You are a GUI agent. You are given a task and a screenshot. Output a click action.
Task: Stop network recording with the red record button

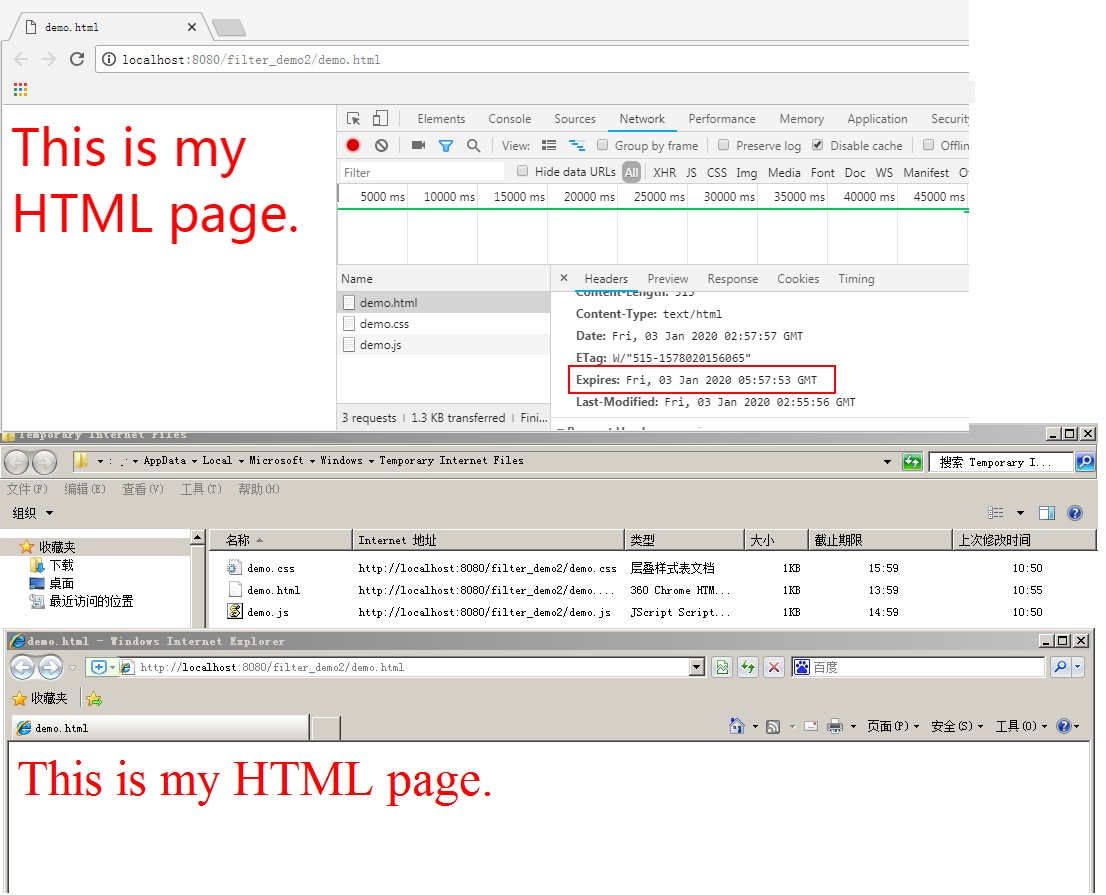(x=353, y=145)
